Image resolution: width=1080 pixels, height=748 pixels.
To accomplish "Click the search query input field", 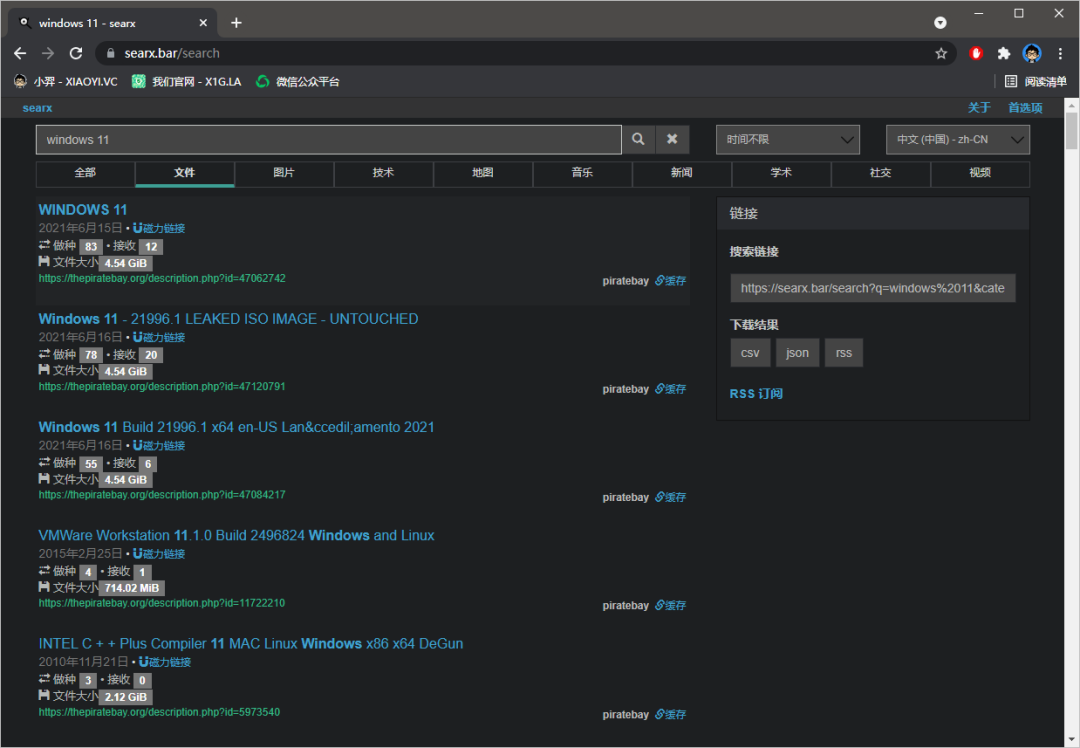I will [328, 140].
